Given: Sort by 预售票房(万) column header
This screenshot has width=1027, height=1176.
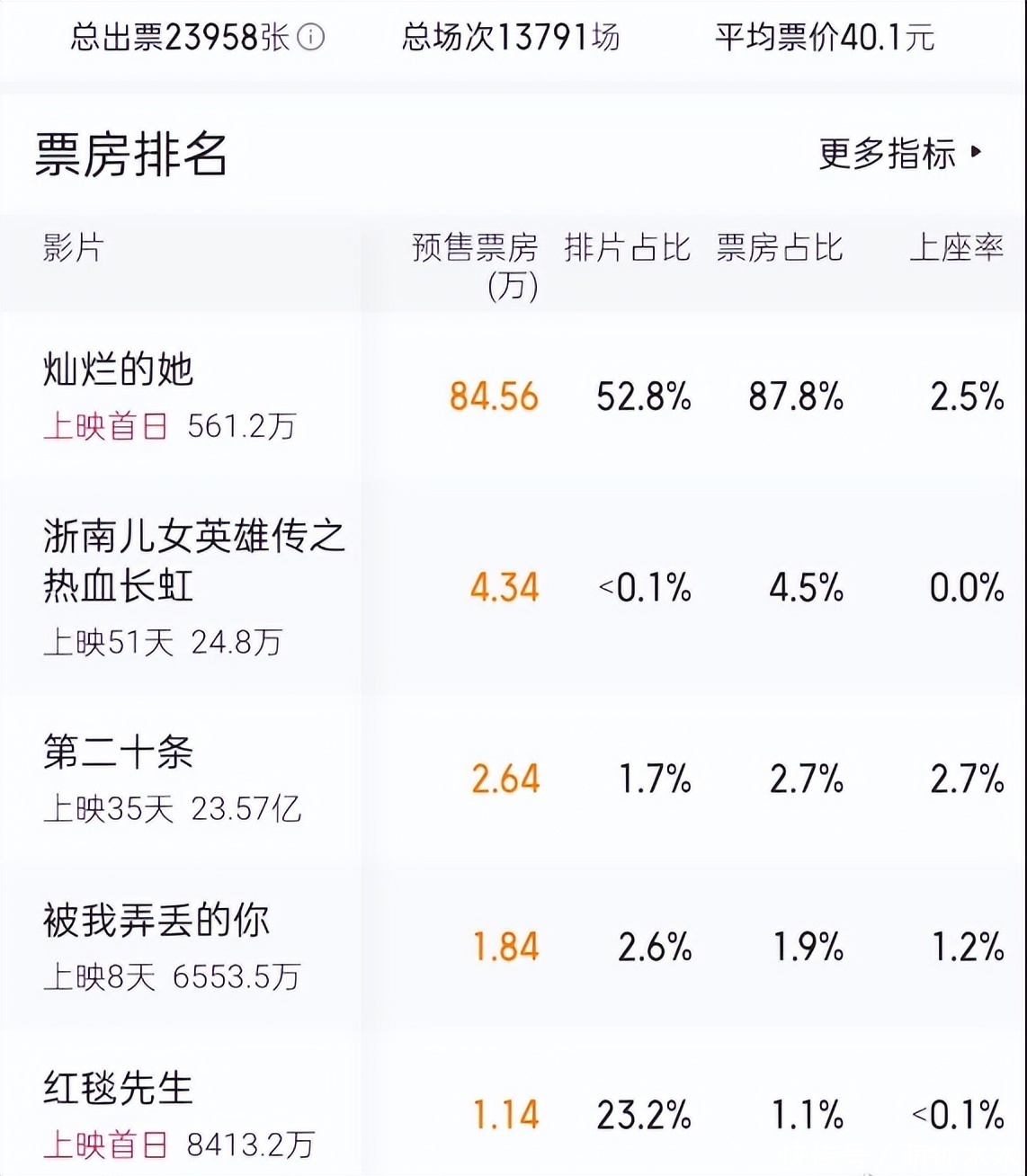Looking at the screenshot, I should tap(475, 265).
